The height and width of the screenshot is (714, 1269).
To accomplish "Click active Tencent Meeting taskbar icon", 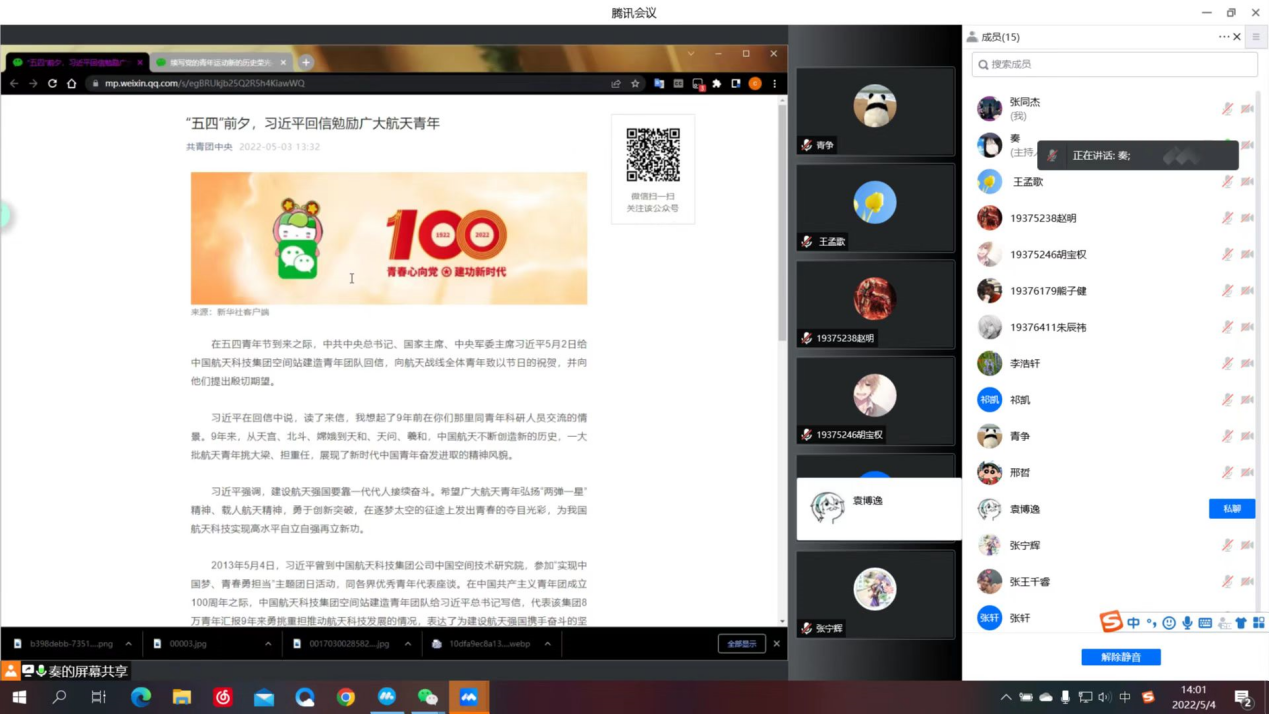I will tap(469, 697).
